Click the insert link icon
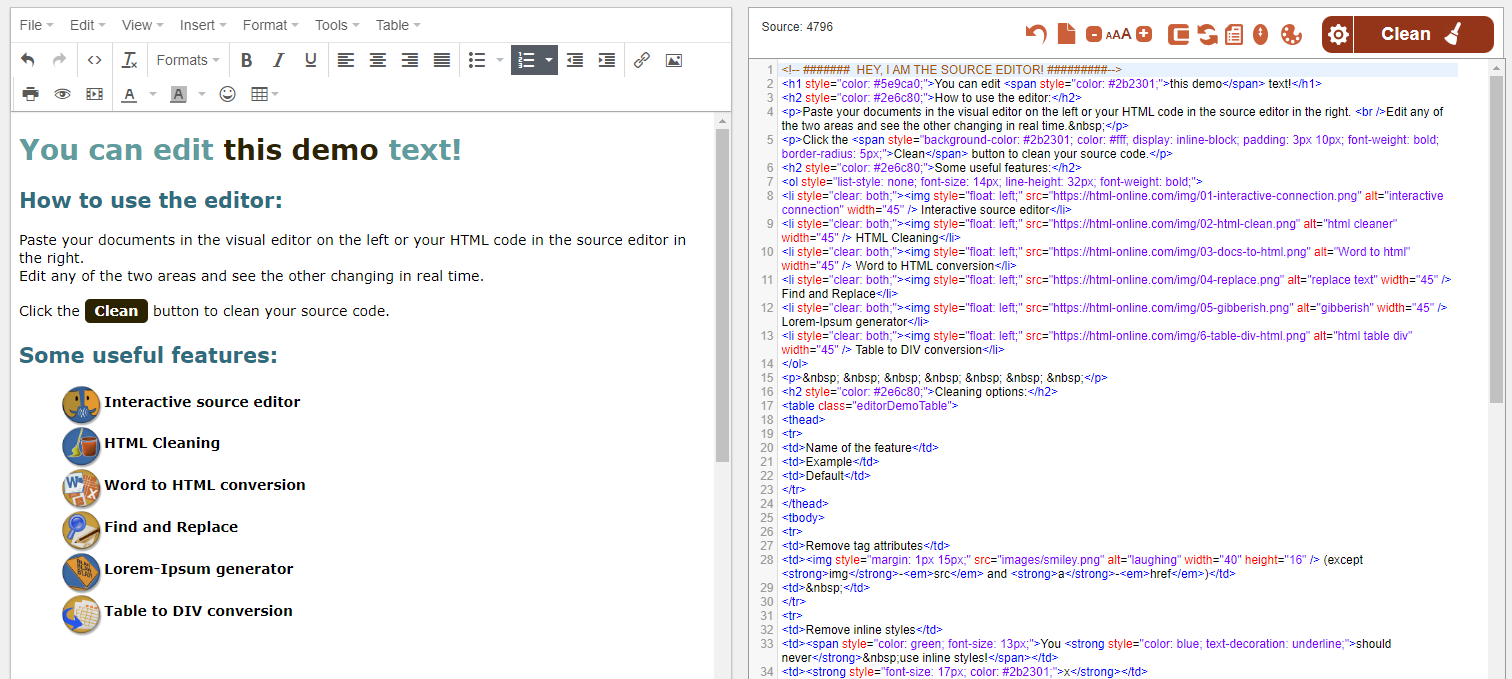 pos(641,60)
